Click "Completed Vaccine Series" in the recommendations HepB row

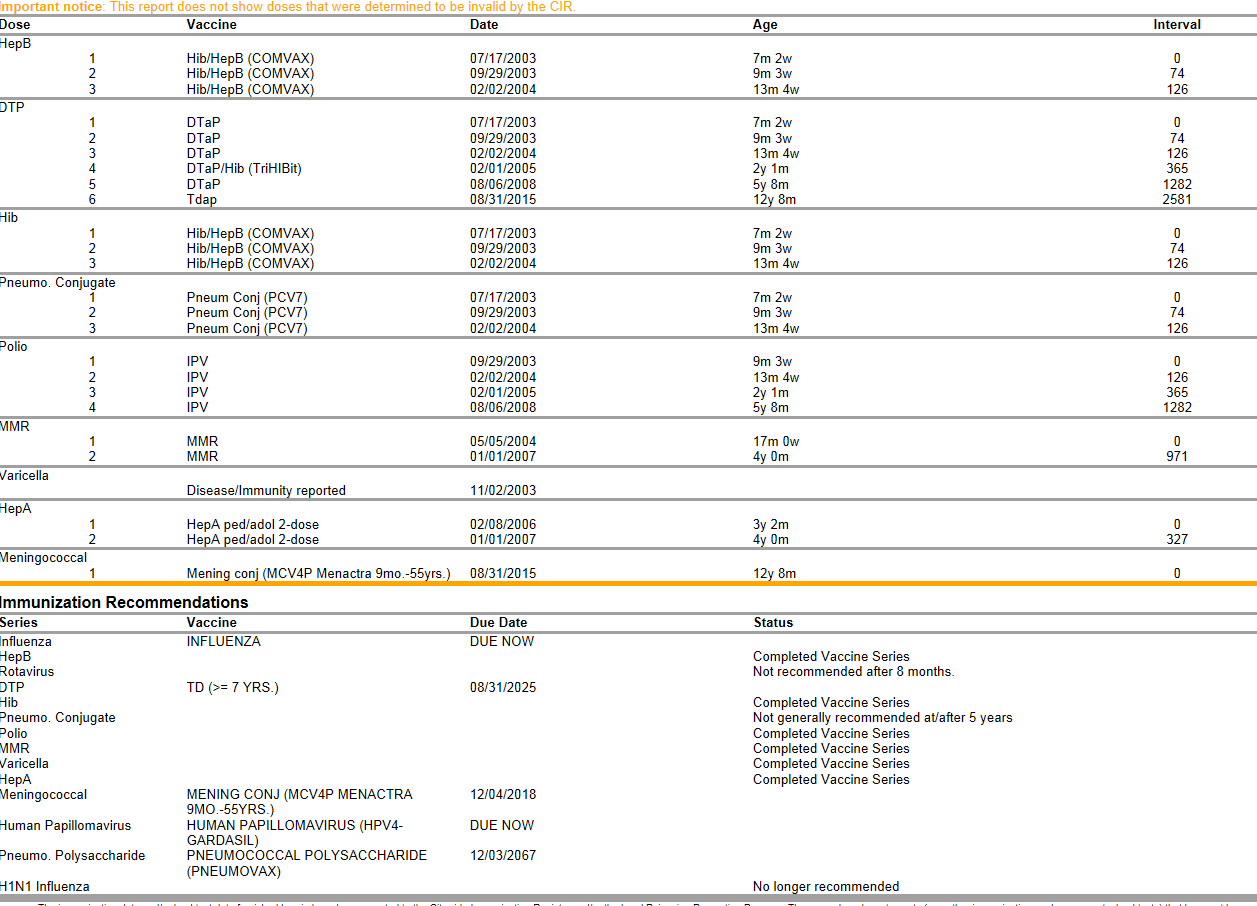pos(831,657)
